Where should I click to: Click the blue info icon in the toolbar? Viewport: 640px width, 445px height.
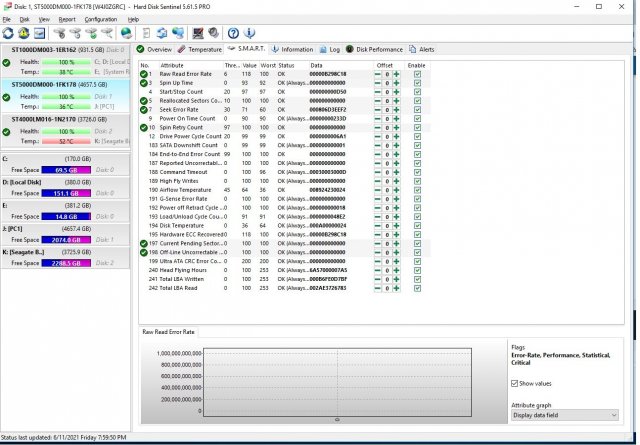249,33
